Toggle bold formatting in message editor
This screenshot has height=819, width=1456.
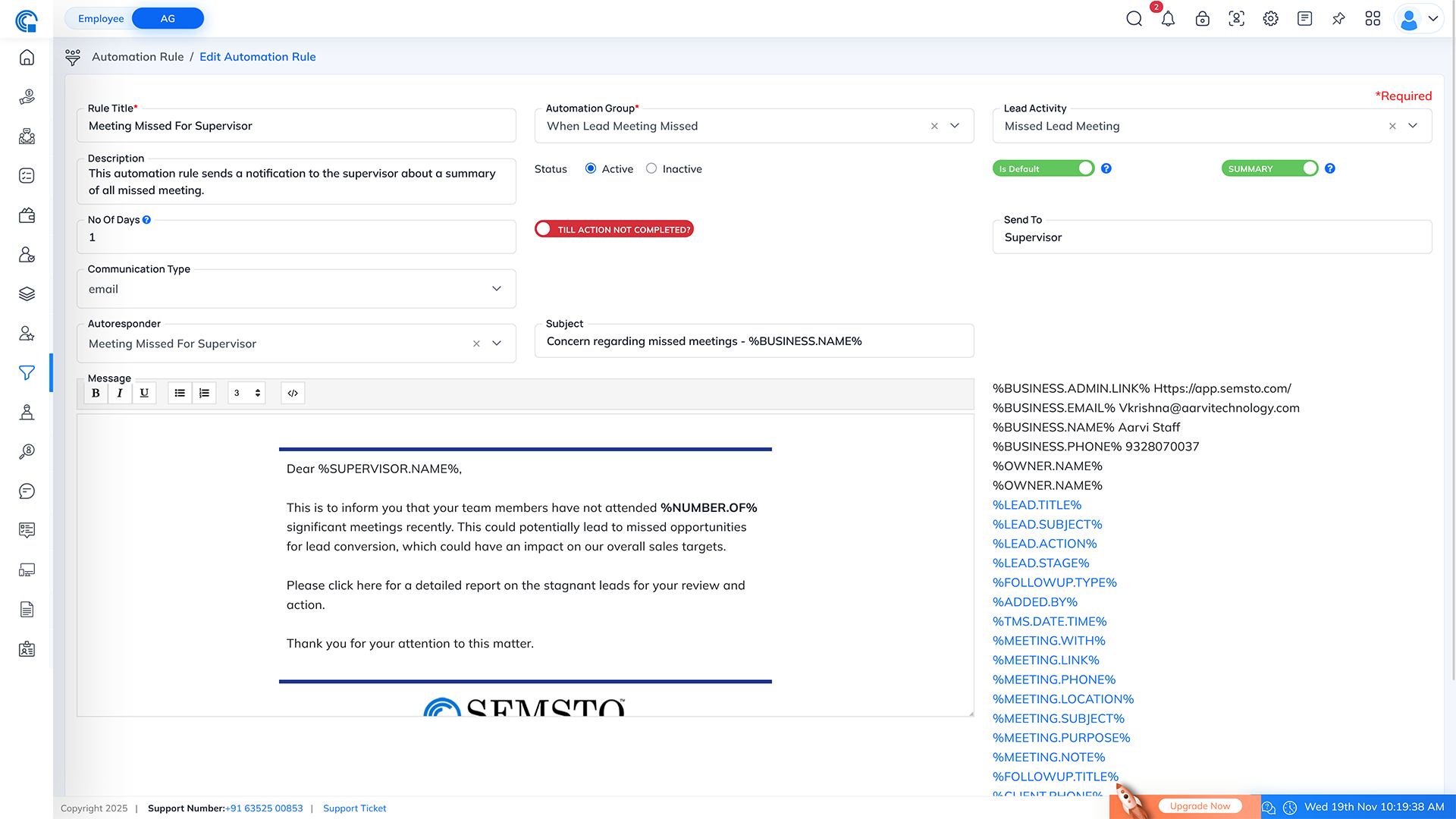click(96, 393)
